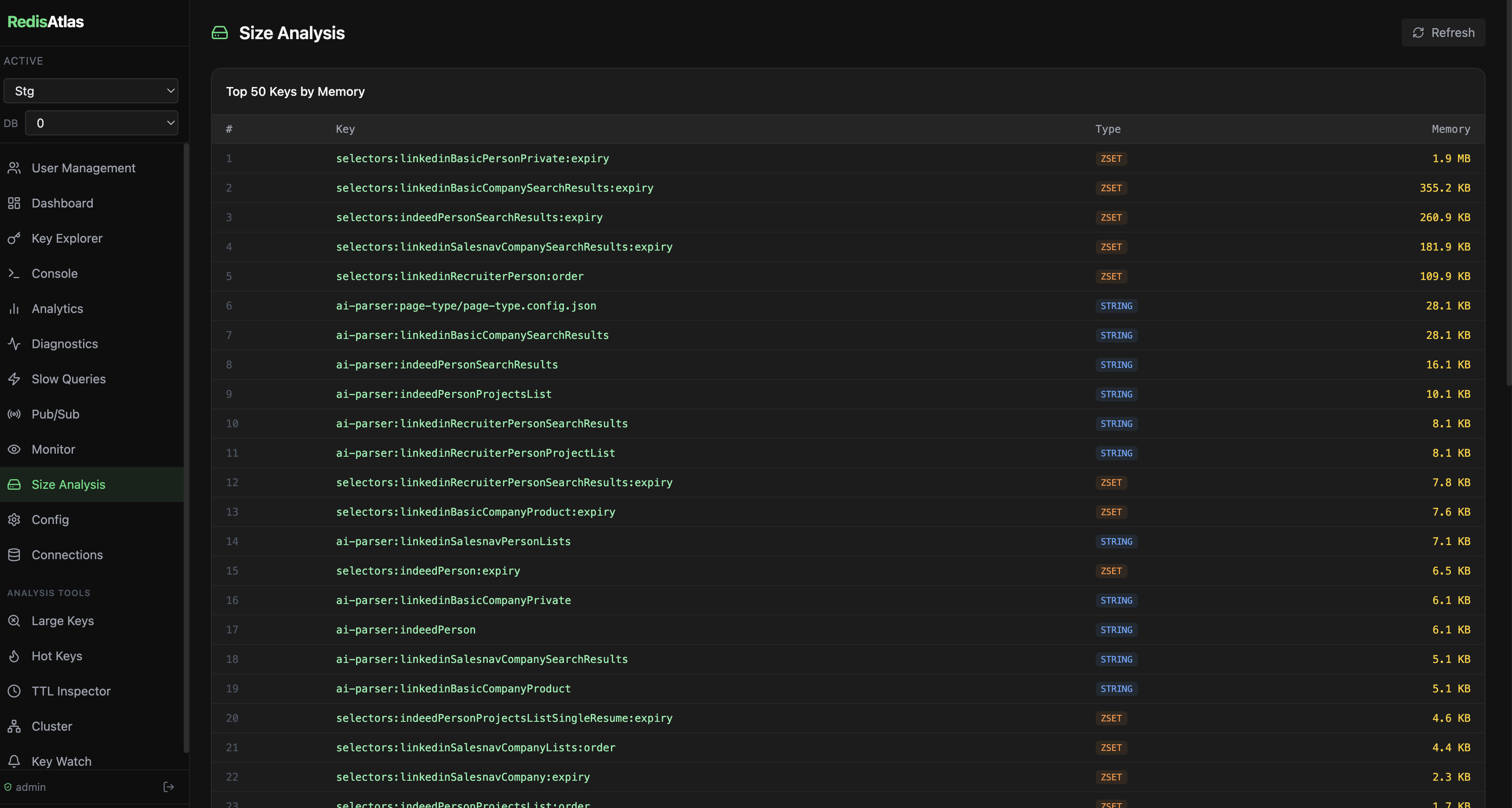This screenshot has width=1512, height=808.
Task: Click the Hot Keys flame icon
Action: pyautogui.click(x=14, y=656)
